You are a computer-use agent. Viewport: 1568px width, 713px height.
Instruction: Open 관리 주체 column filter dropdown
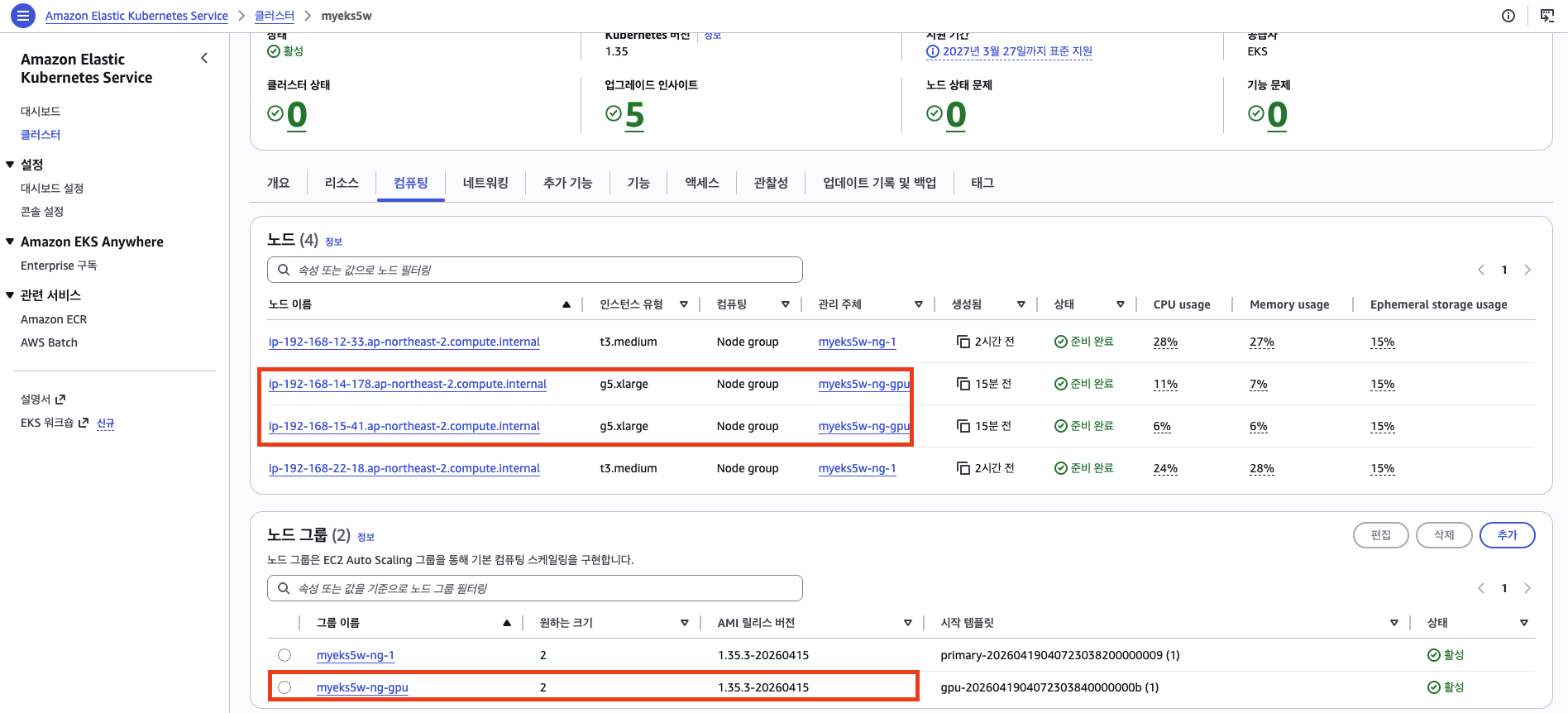pos(919,304)
